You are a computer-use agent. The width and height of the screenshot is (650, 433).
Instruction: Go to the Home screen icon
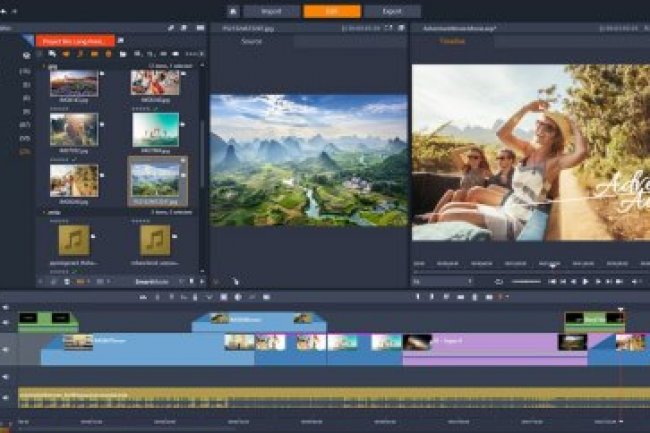(x=233, y=11)
